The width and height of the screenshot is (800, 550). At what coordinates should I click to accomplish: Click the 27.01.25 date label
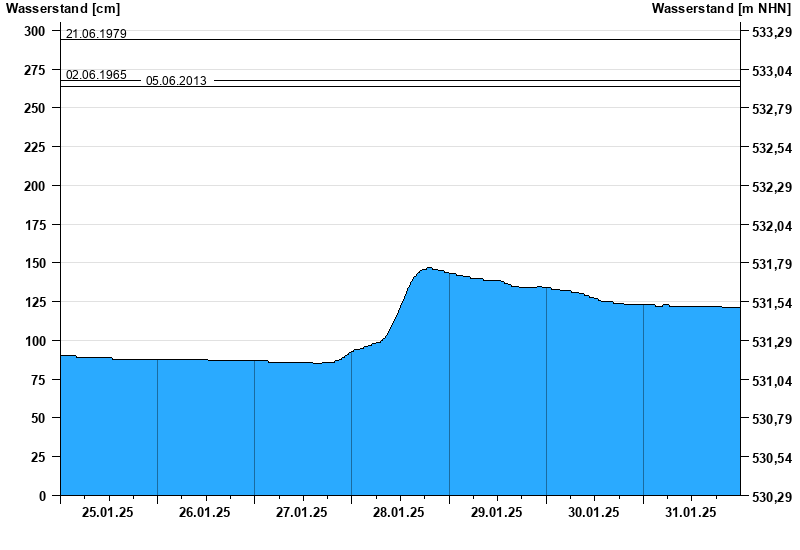(x=302, y=513)
